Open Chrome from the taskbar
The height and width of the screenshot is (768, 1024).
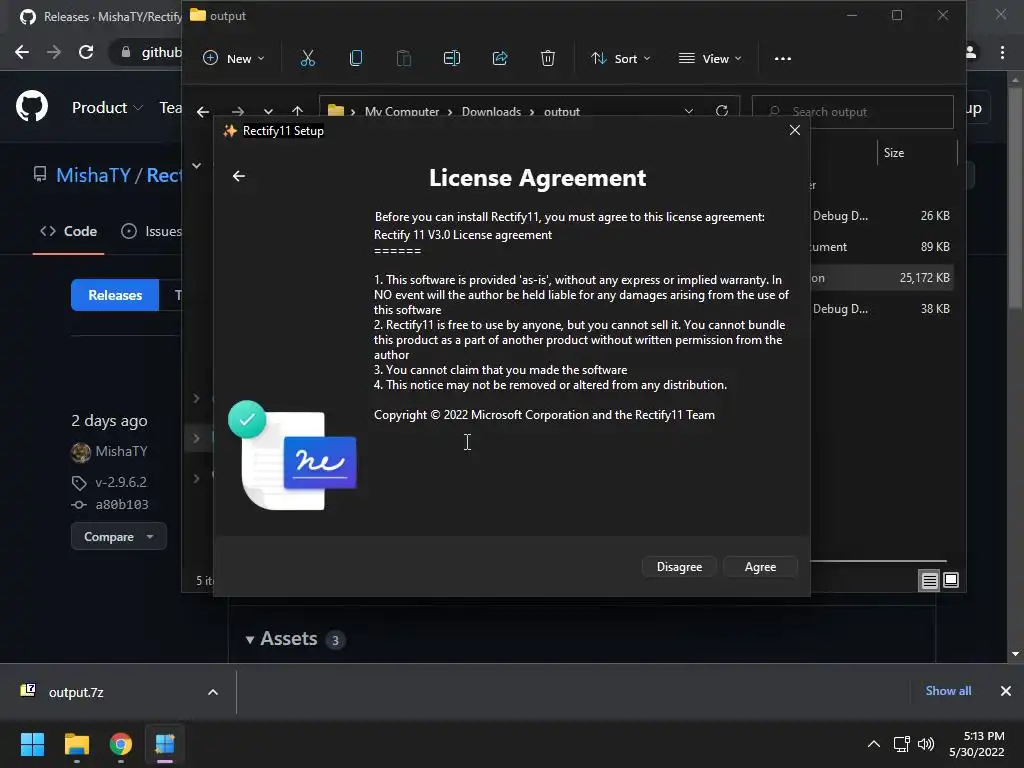click(x=121, y=744)
